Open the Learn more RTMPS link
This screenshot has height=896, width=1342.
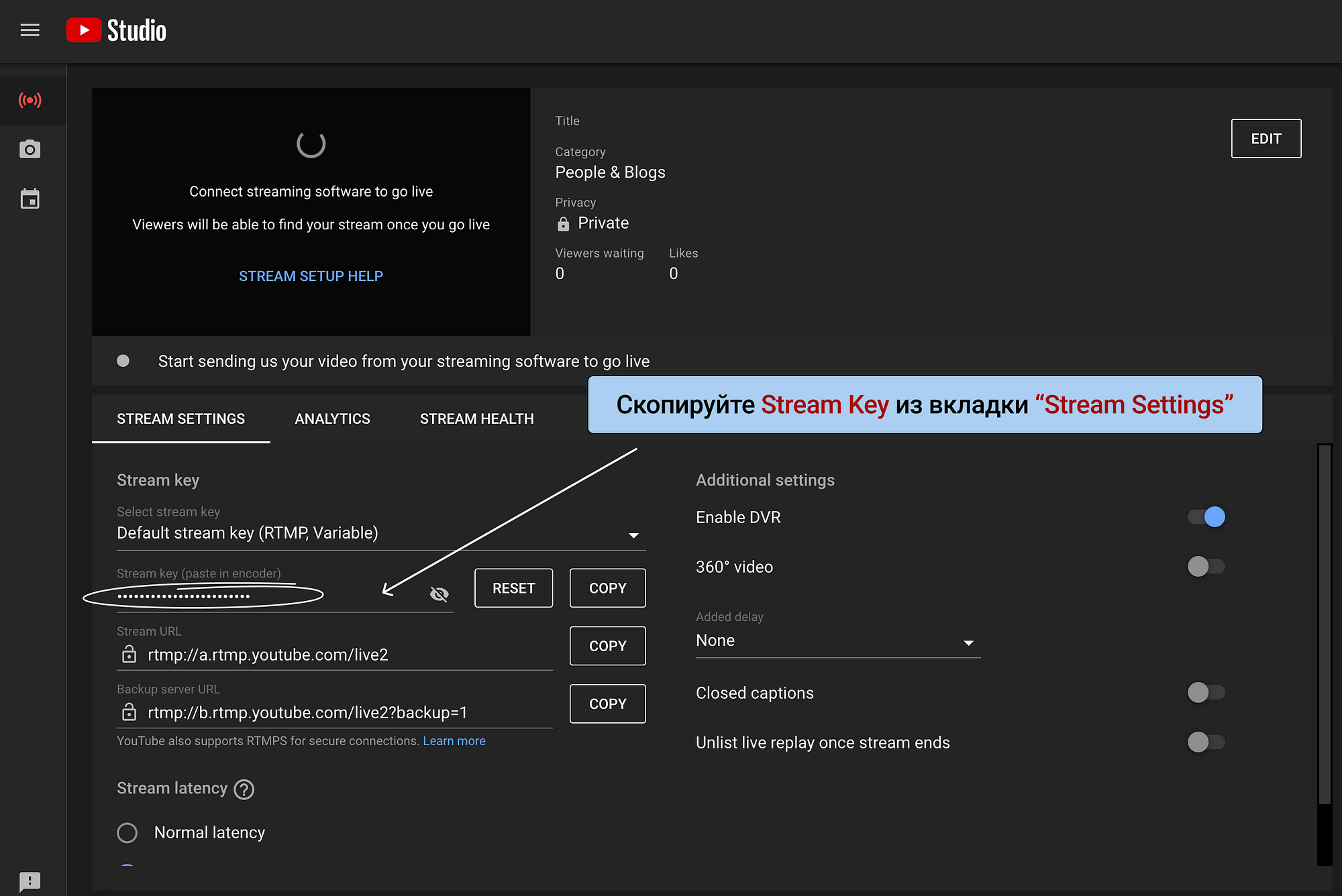454,741
